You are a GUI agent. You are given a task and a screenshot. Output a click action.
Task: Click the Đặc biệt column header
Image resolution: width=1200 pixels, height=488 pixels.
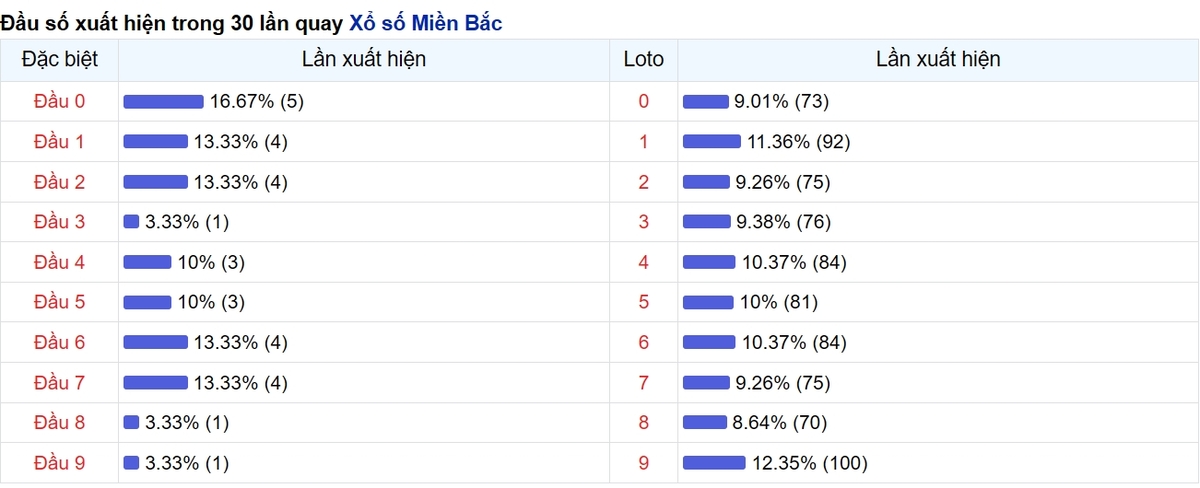pos(60,59)
